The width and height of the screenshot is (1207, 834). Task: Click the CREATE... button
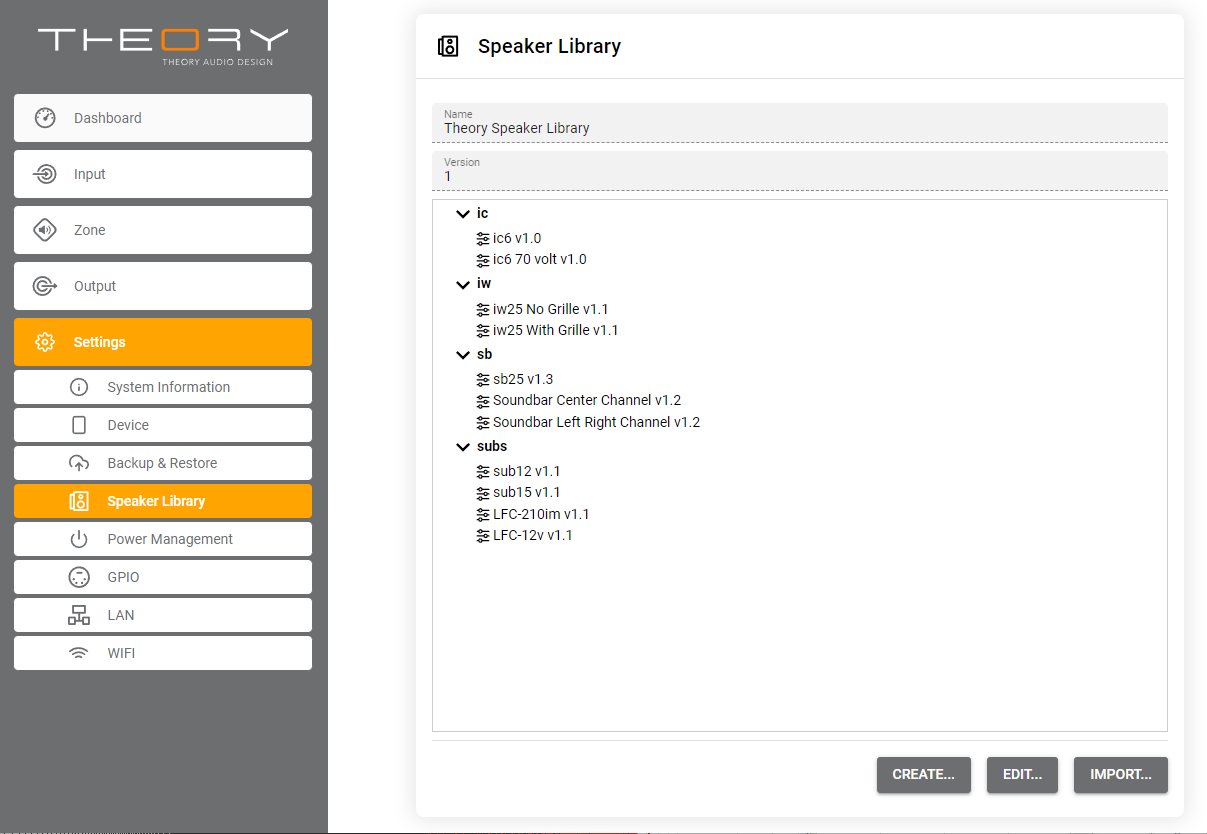[924, 775]
